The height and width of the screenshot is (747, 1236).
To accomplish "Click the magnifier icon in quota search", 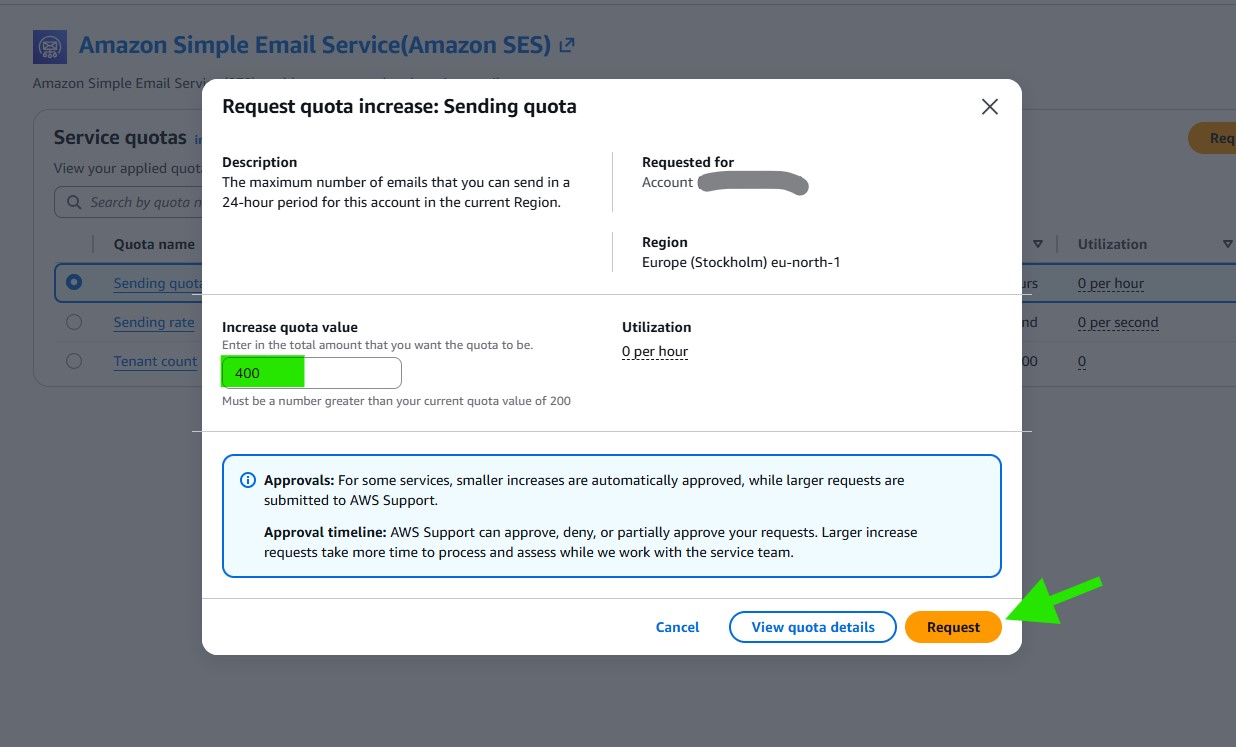I will click(x=74, y=202).
